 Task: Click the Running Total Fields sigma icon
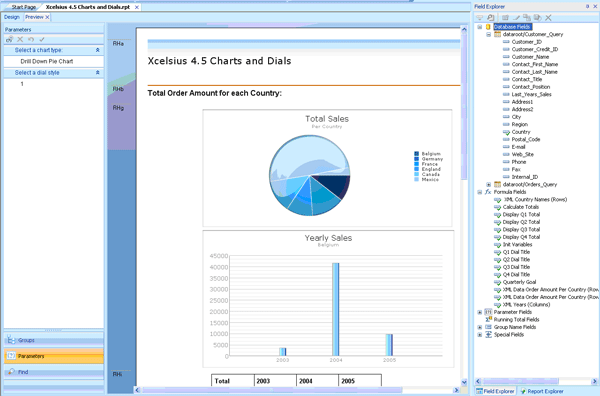point(489,319)
